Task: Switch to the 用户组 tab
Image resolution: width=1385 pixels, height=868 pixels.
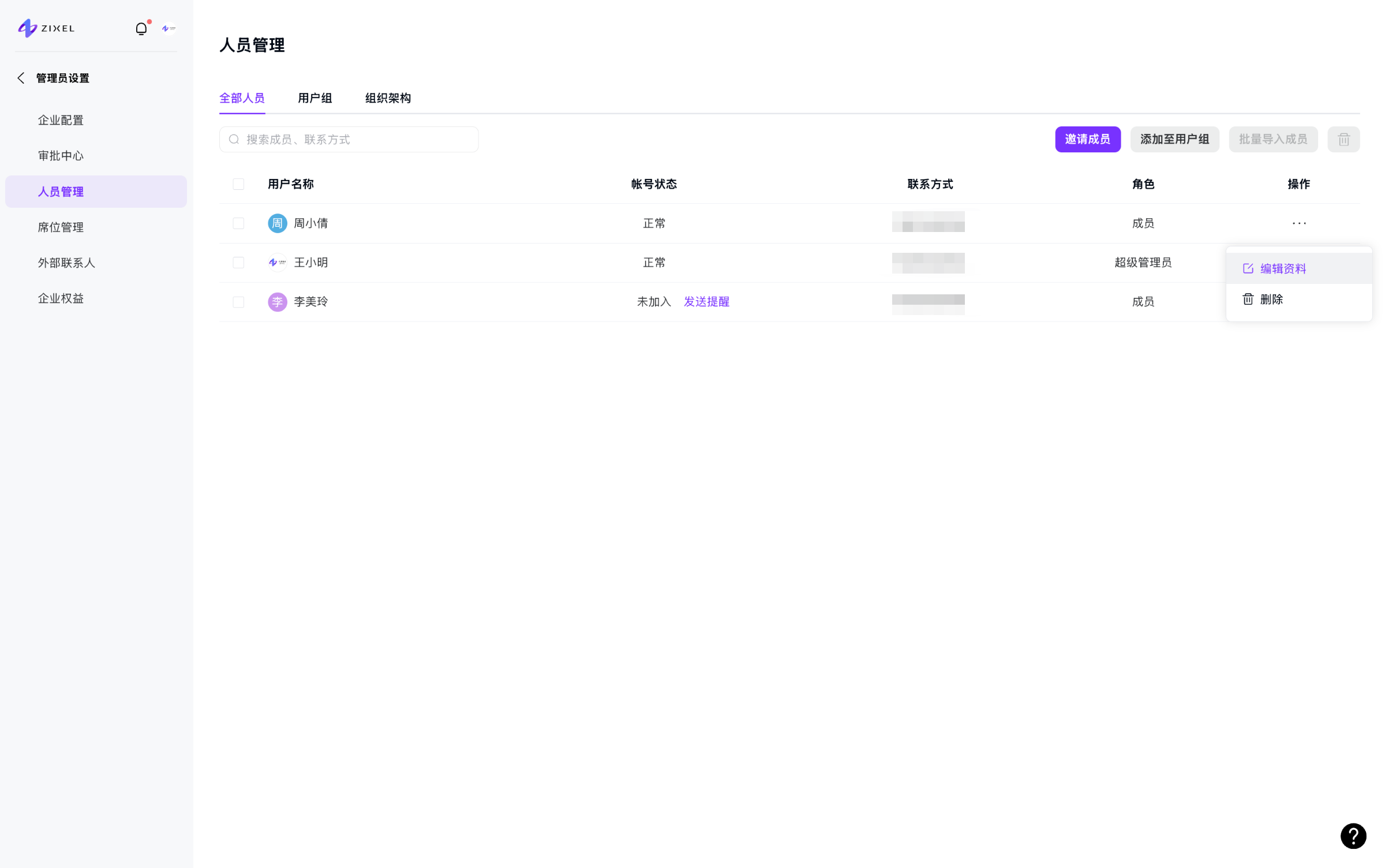Action: point(315,98)
